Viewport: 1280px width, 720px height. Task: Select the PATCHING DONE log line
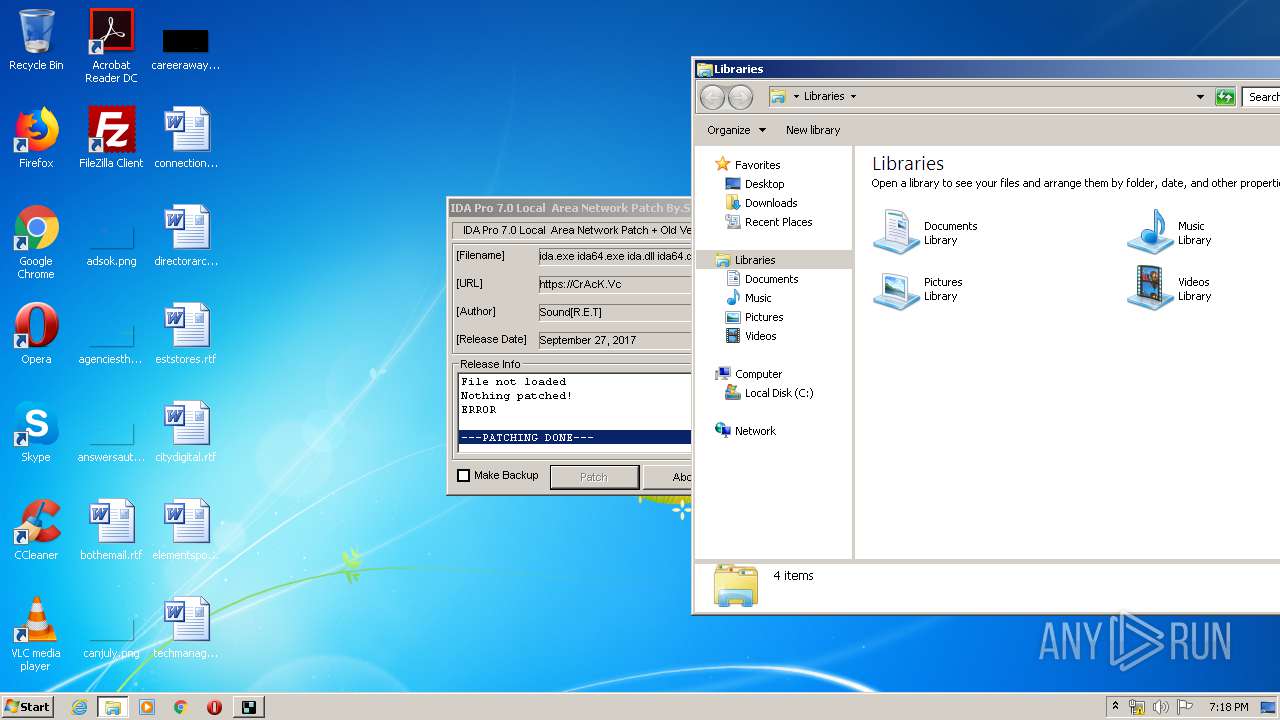(575, 438)
